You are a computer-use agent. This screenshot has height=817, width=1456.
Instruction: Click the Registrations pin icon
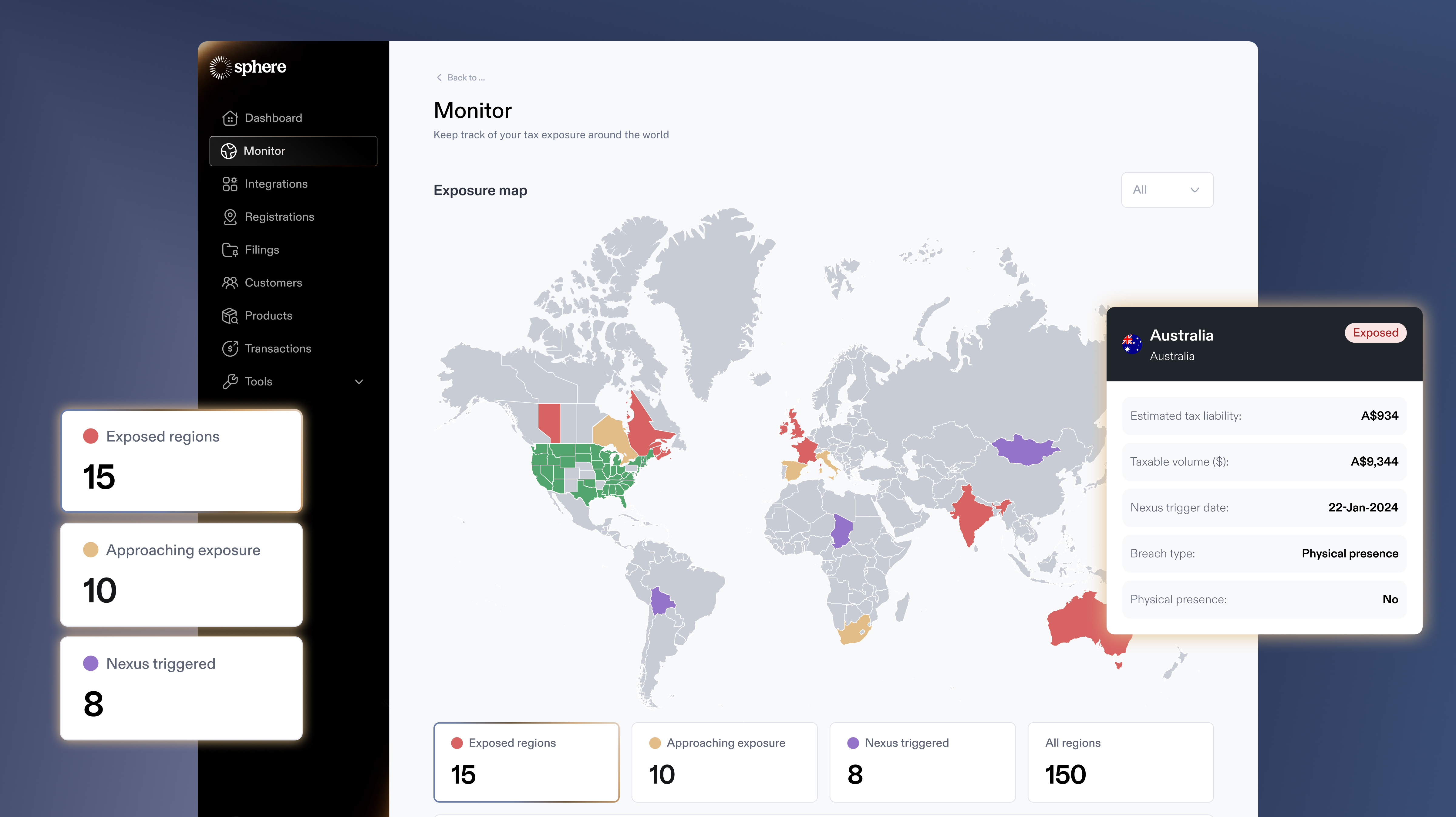[230, 217]
